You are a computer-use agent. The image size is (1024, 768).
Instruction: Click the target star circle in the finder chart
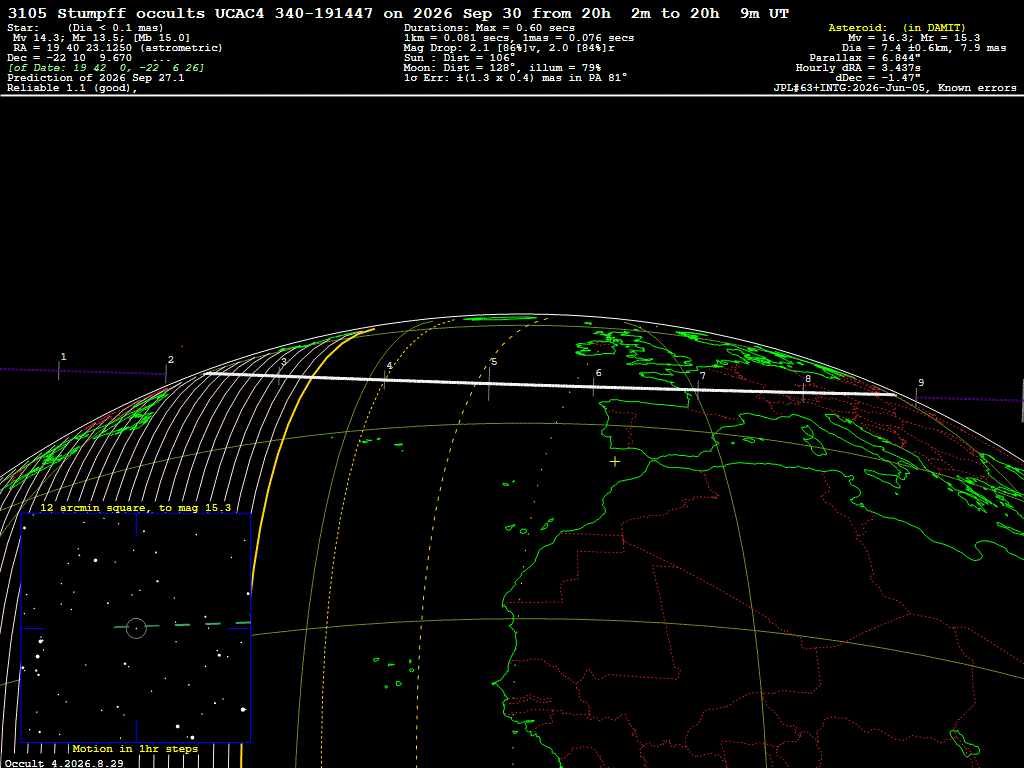(136, 628)
